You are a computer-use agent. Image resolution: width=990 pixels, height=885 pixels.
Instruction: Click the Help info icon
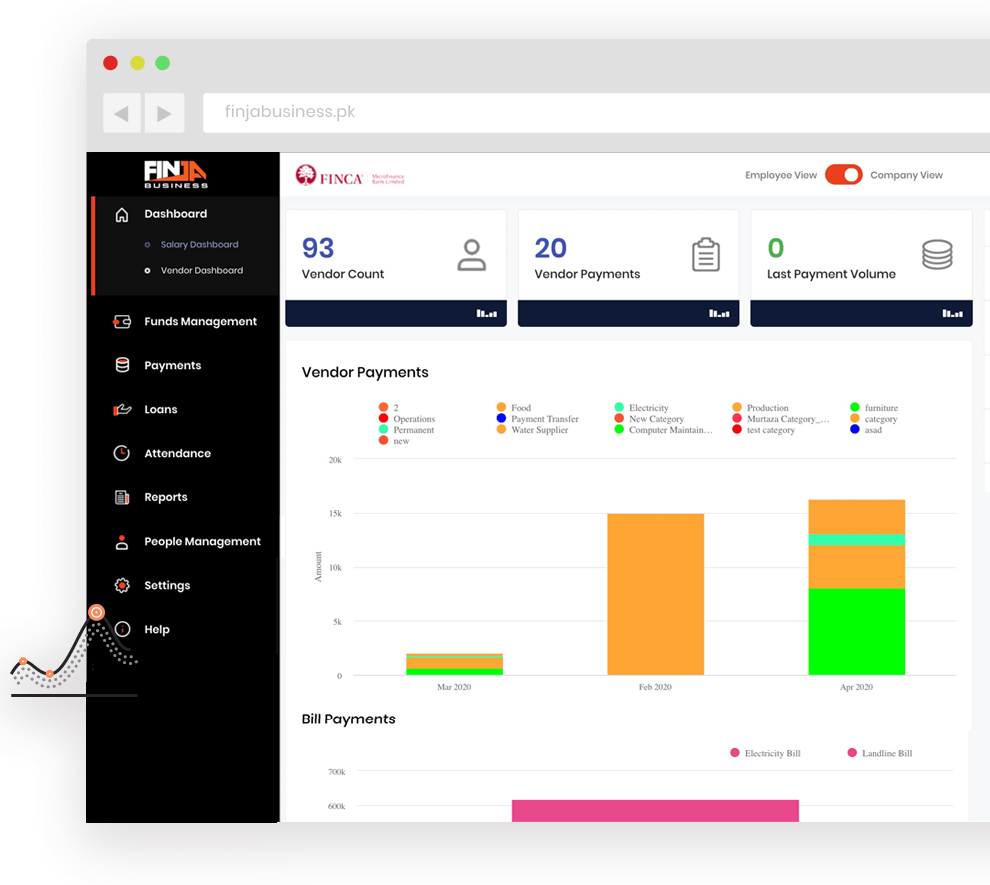122,629
